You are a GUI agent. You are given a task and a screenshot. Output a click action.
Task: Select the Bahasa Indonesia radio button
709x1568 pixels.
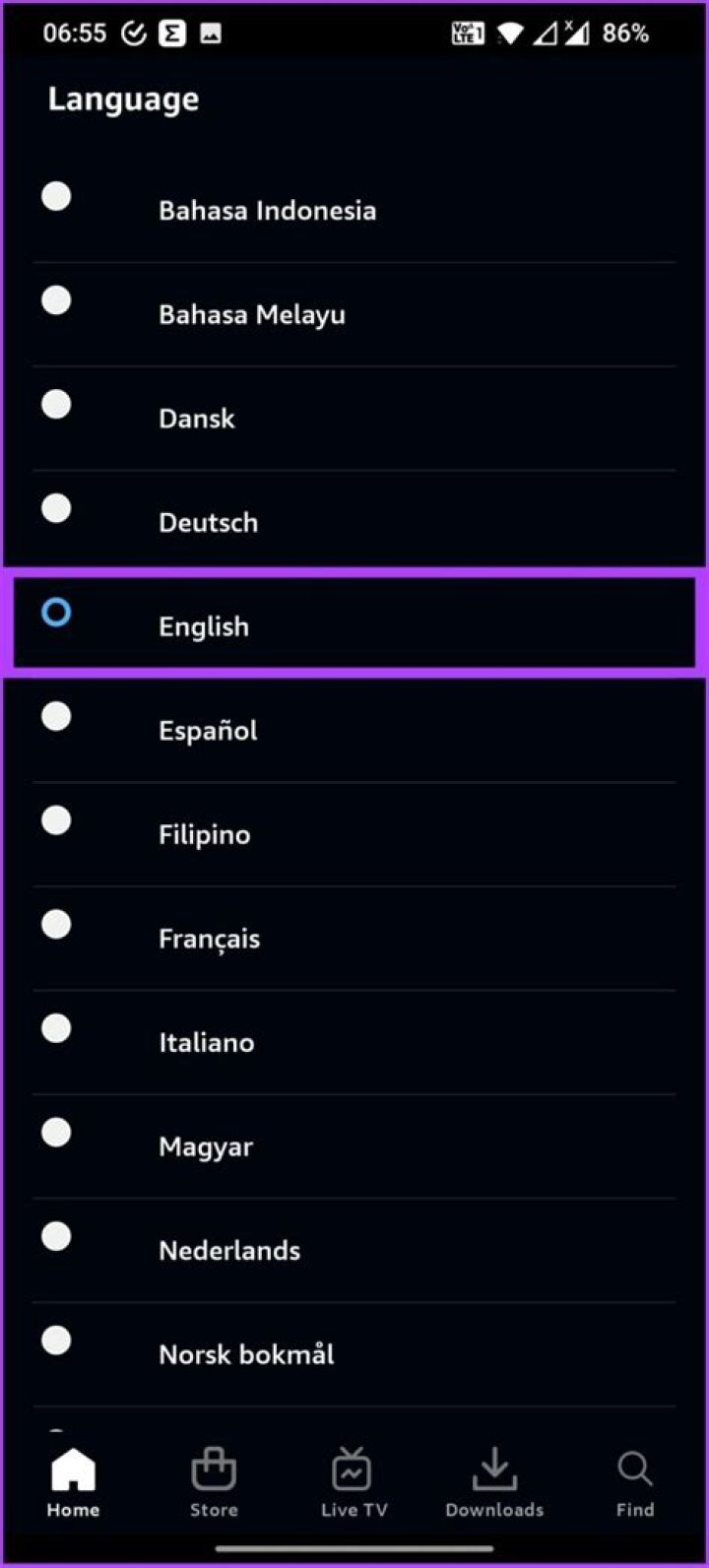(x=56, y=196)
